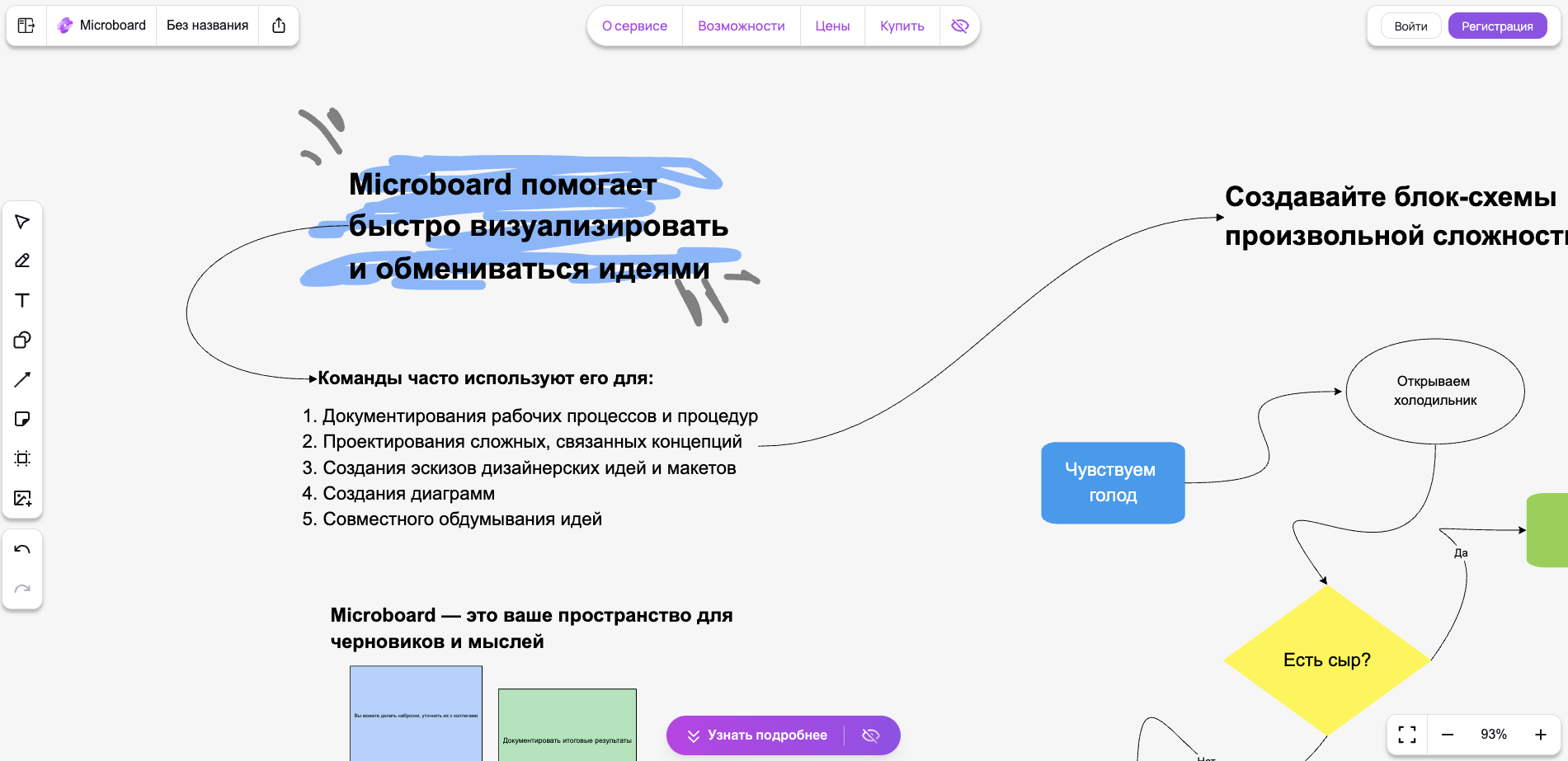1568x761 pixels.
Task: Open the Microboard logo home link
Action: point(101,26)
